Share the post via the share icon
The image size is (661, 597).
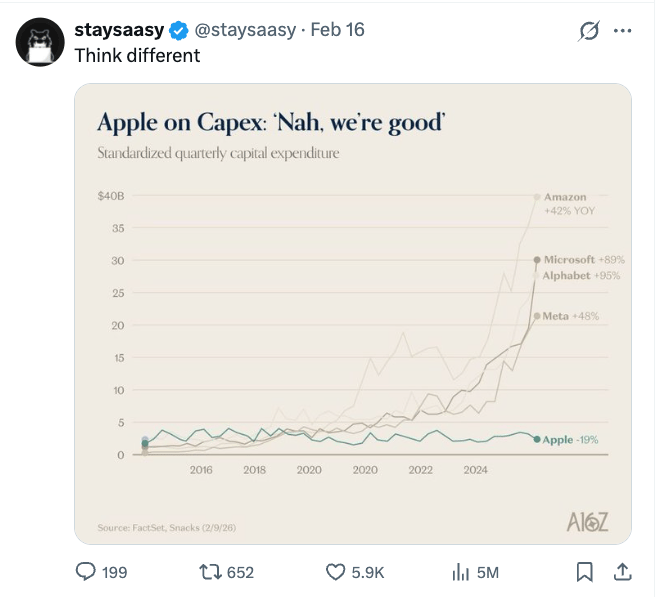(x=622, y=572)
